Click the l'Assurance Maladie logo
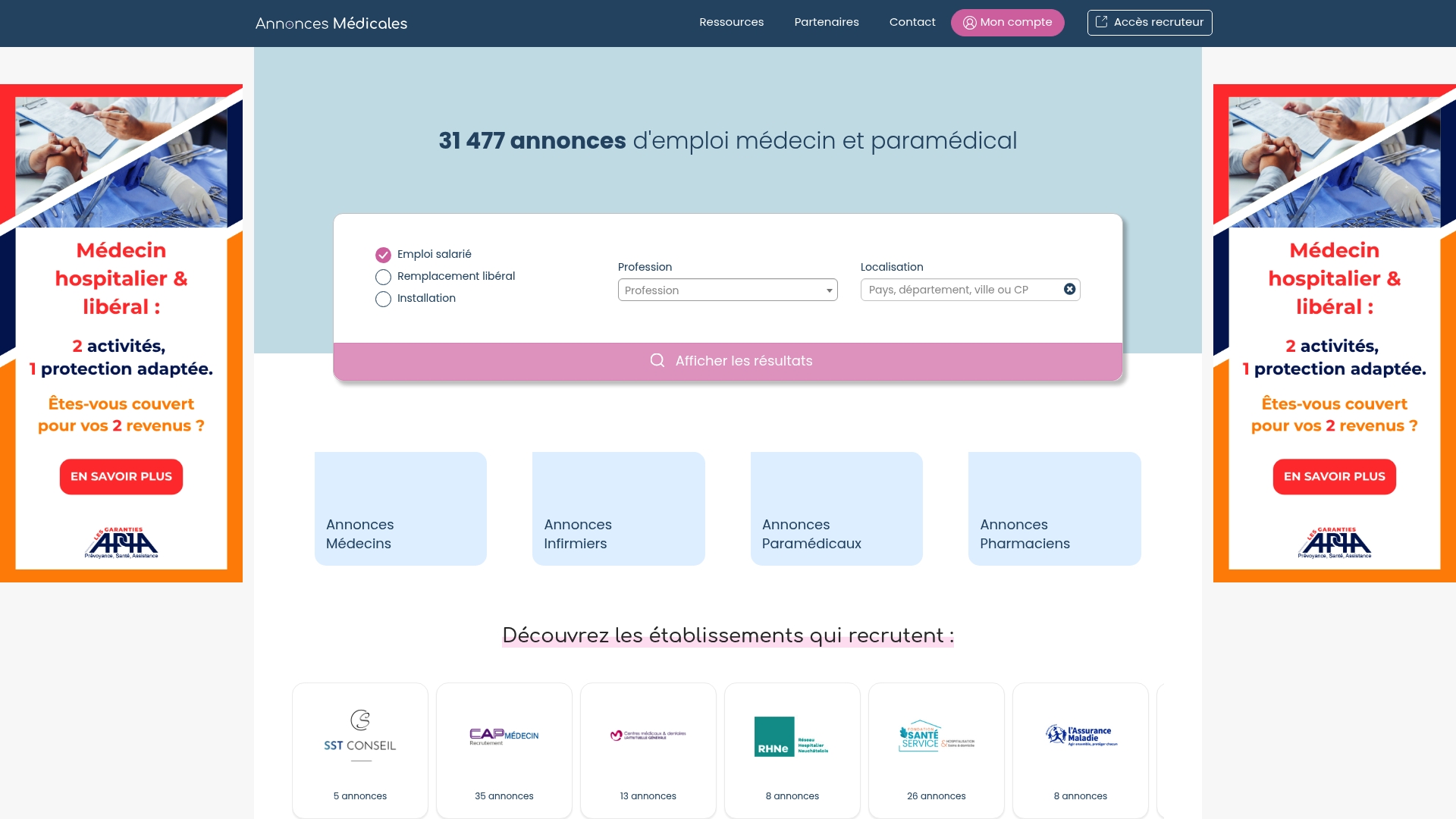The height and width of the screenshot is (819, 1456). click(x=1080, y=733)
